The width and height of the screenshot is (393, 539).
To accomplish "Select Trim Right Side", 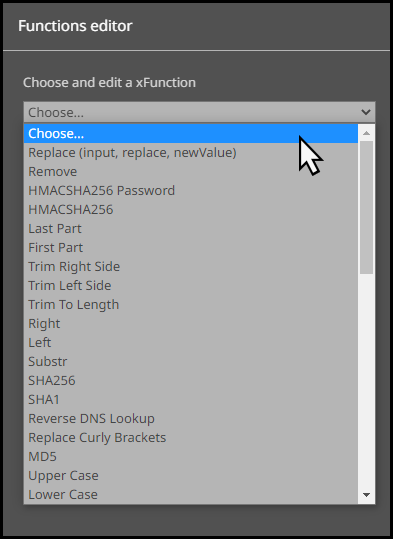I will (191, 267).
